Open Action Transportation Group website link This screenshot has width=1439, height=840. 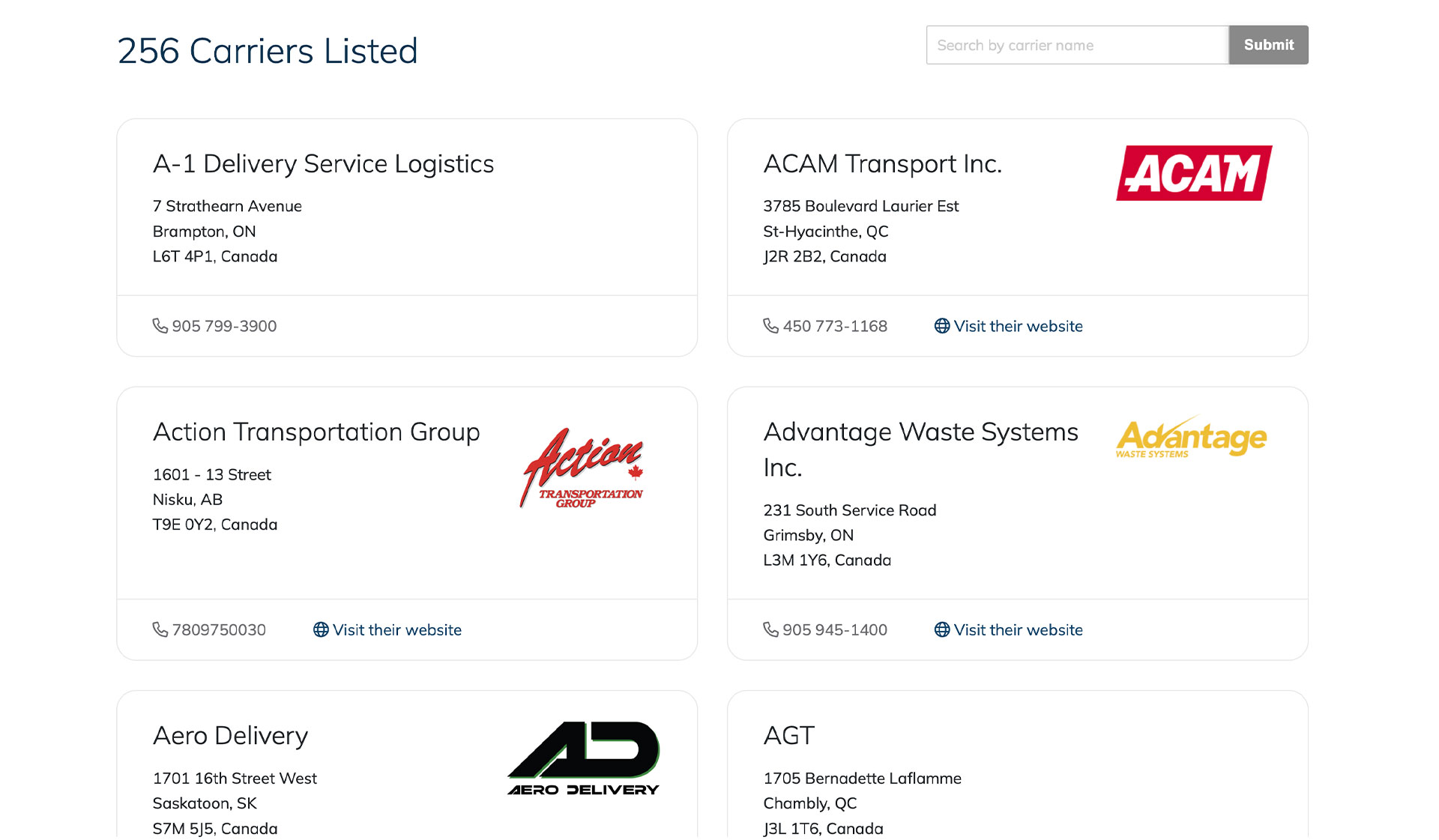[396, 629]
